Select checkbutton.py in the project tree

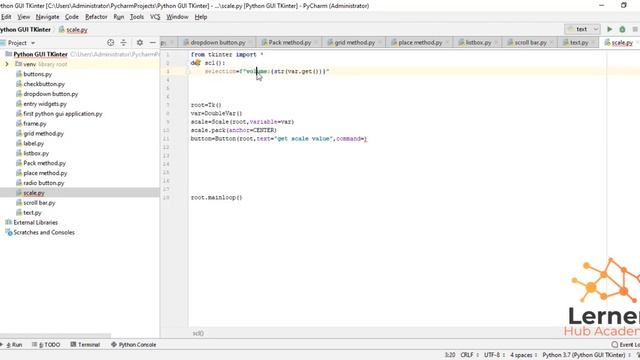tap(44, 84)
